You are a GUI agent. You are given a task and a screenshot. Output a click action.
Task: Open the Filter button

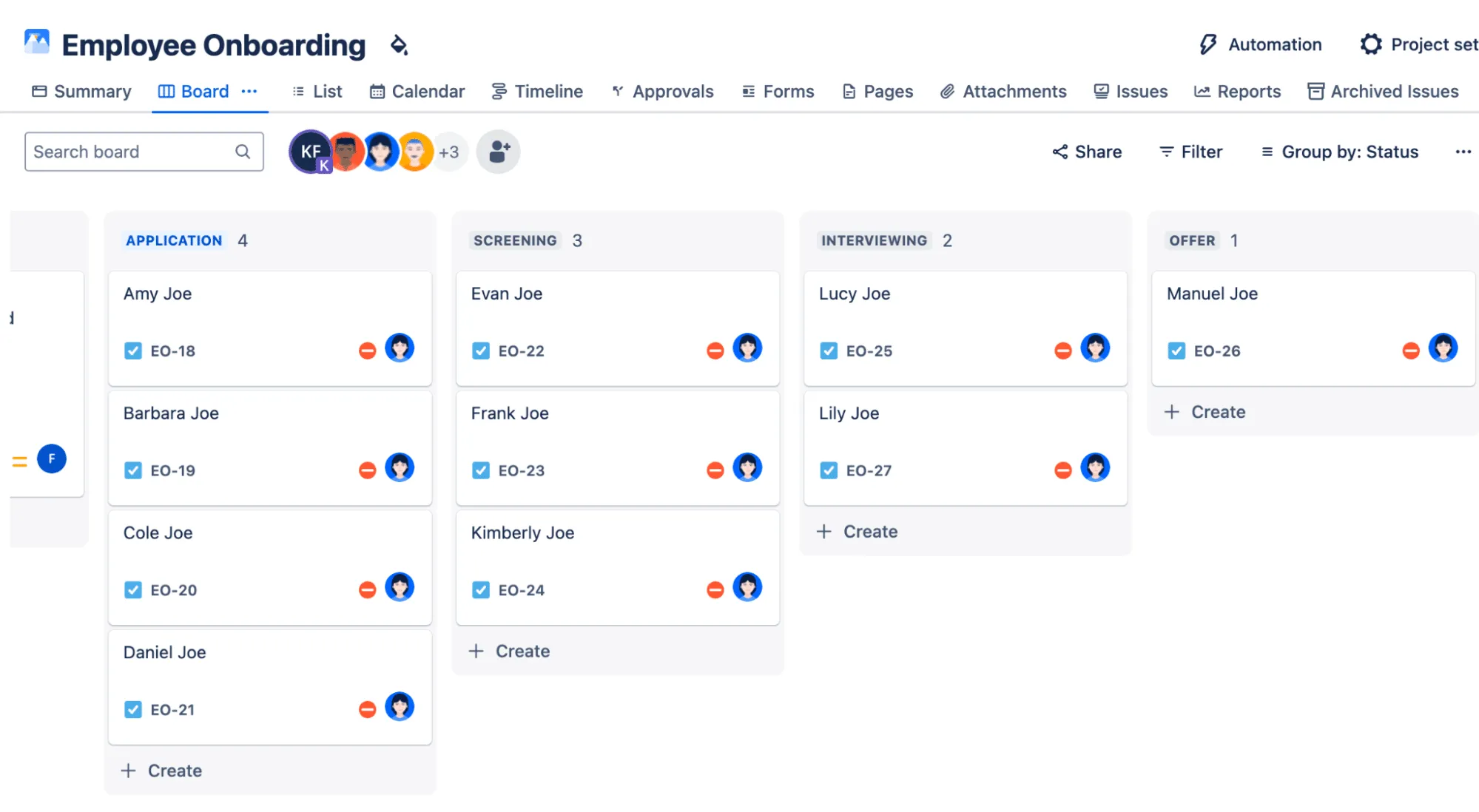pos(1191,152)
